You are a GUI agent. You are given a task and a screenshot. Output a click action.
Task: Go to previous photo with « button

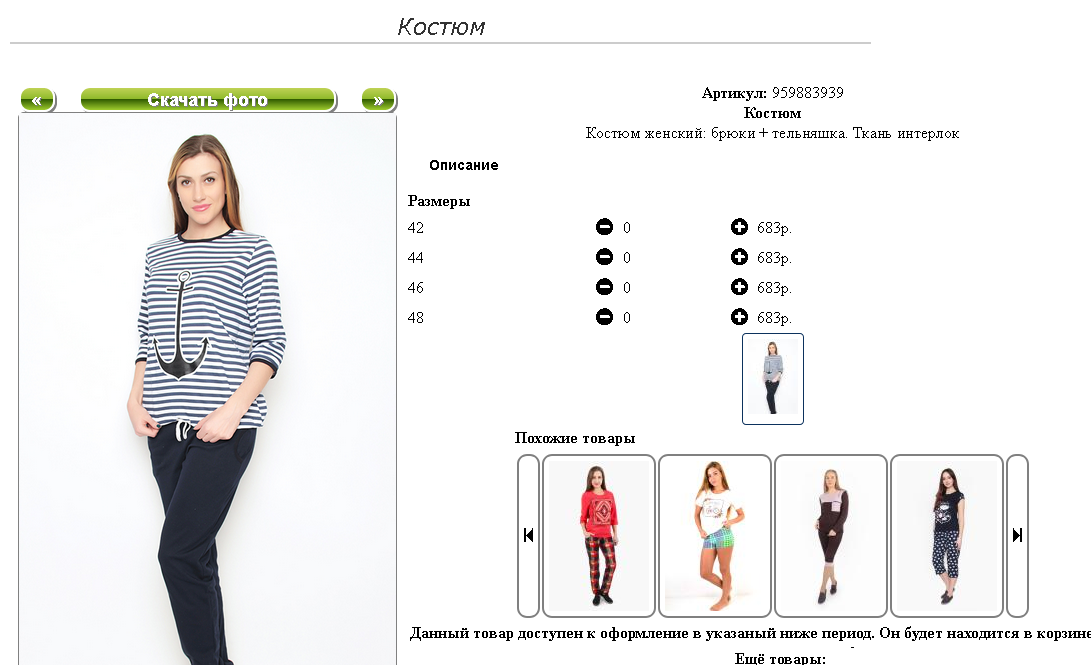38,100
